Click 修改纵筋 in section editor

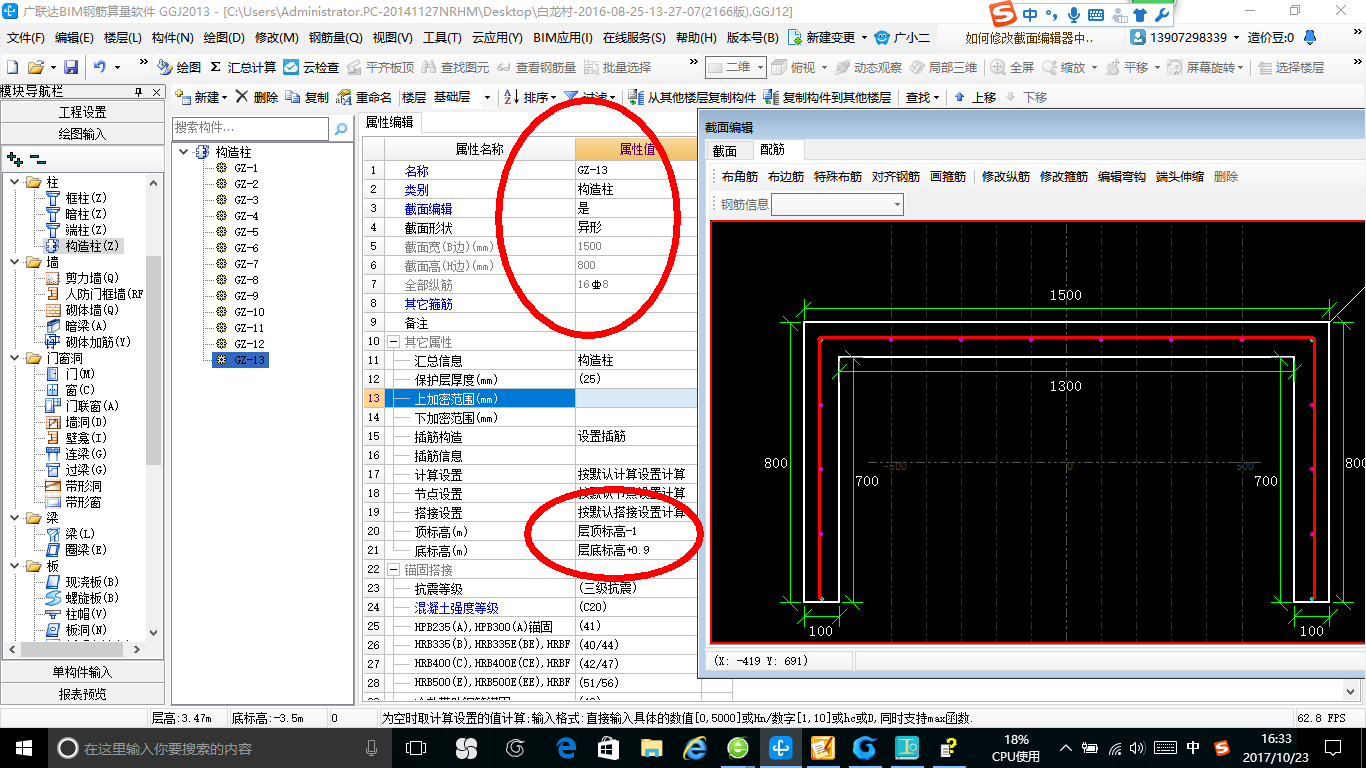1006,177
